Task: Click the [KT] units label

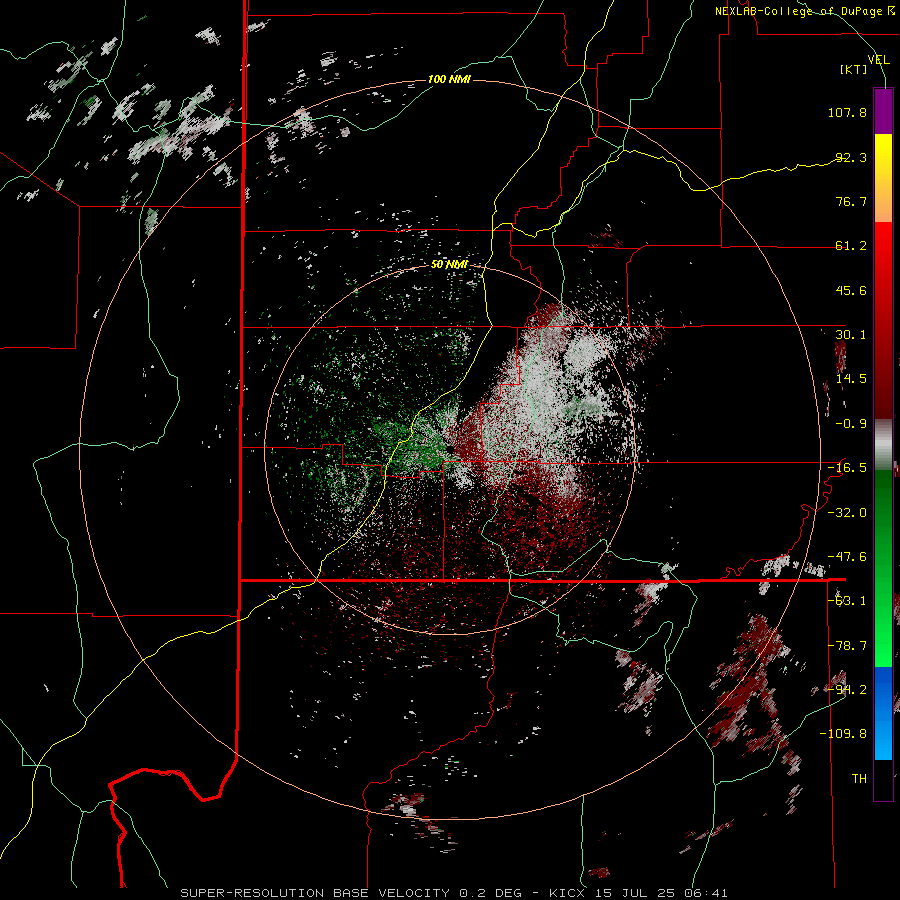Action: [x=854, y=69]
